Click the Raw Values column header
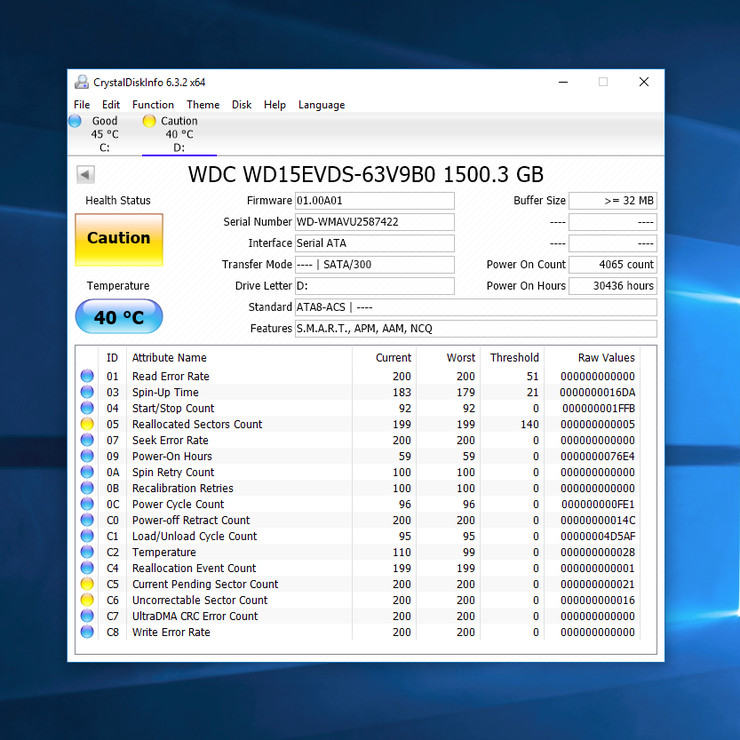The height and width of the screenshot is (740, 740). [x=605, y=357]
